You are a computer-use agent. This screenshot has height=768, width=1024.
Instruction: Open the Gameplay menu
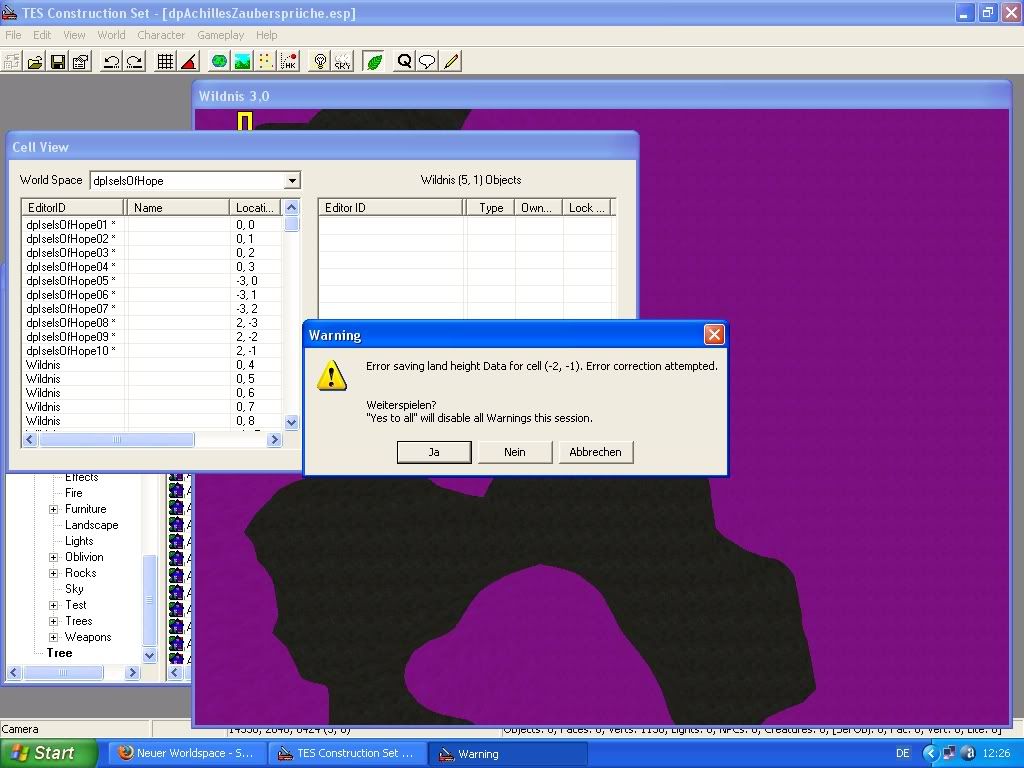(220, 35)
